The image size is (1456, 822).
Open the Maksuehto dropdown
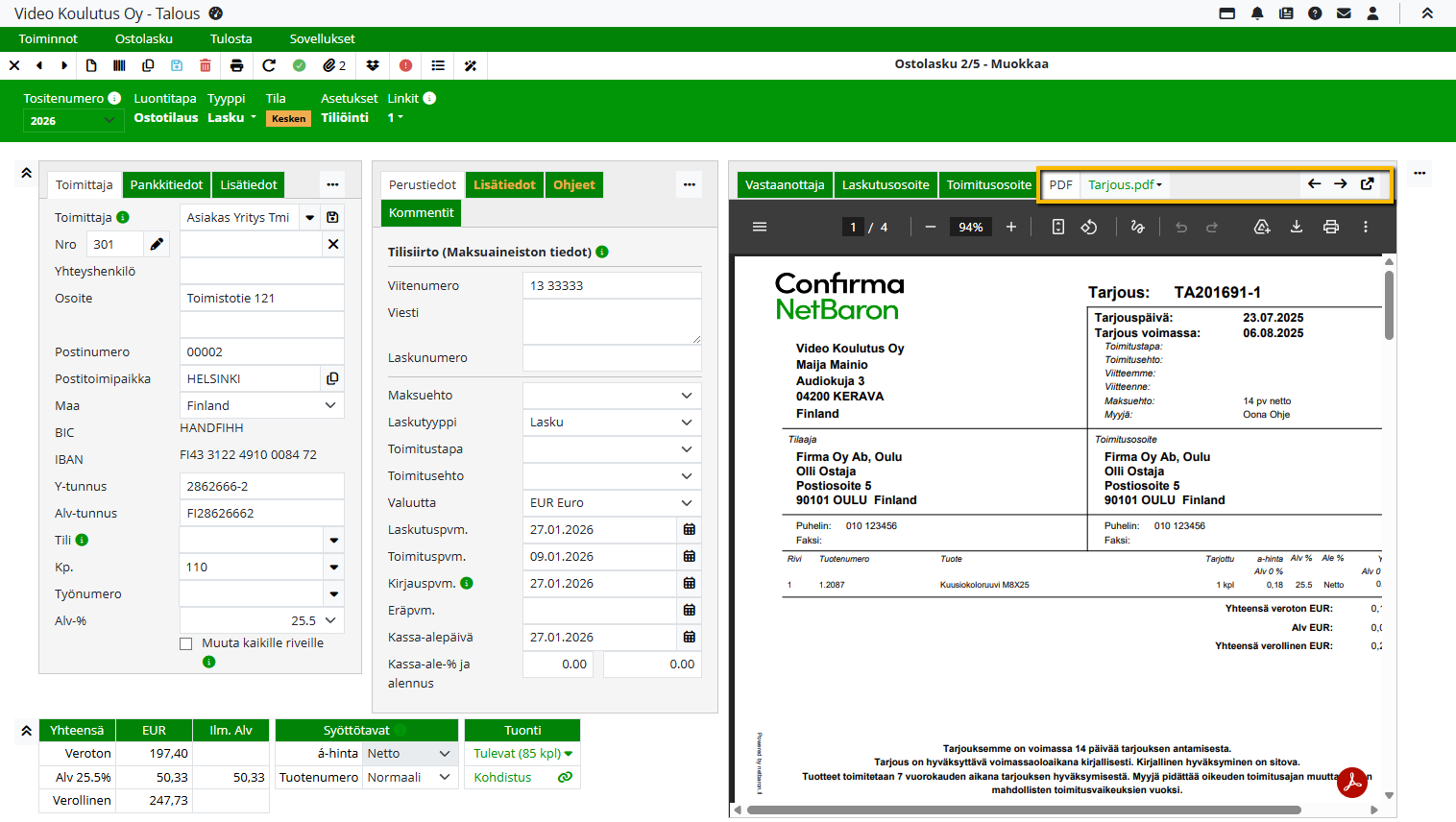611,396
